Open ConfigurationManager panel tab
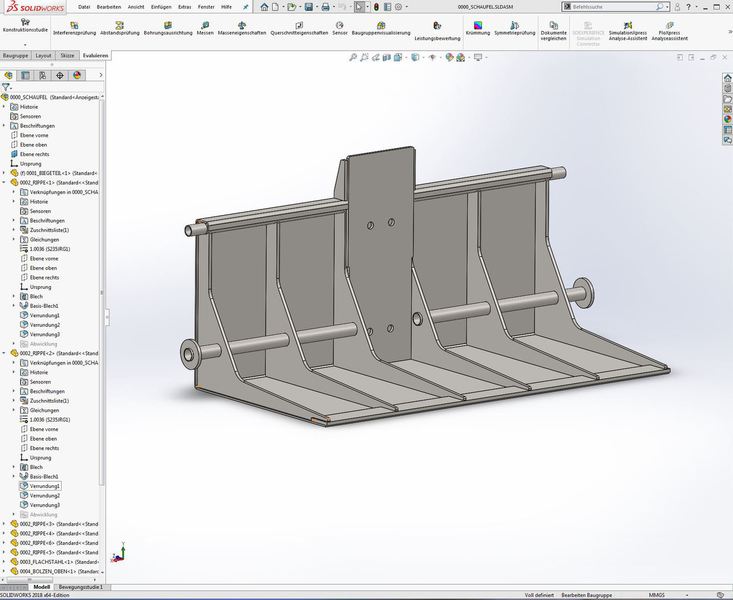Image resolution: width=733 pixels, height=600 pixels. click(x=43, y=75)
